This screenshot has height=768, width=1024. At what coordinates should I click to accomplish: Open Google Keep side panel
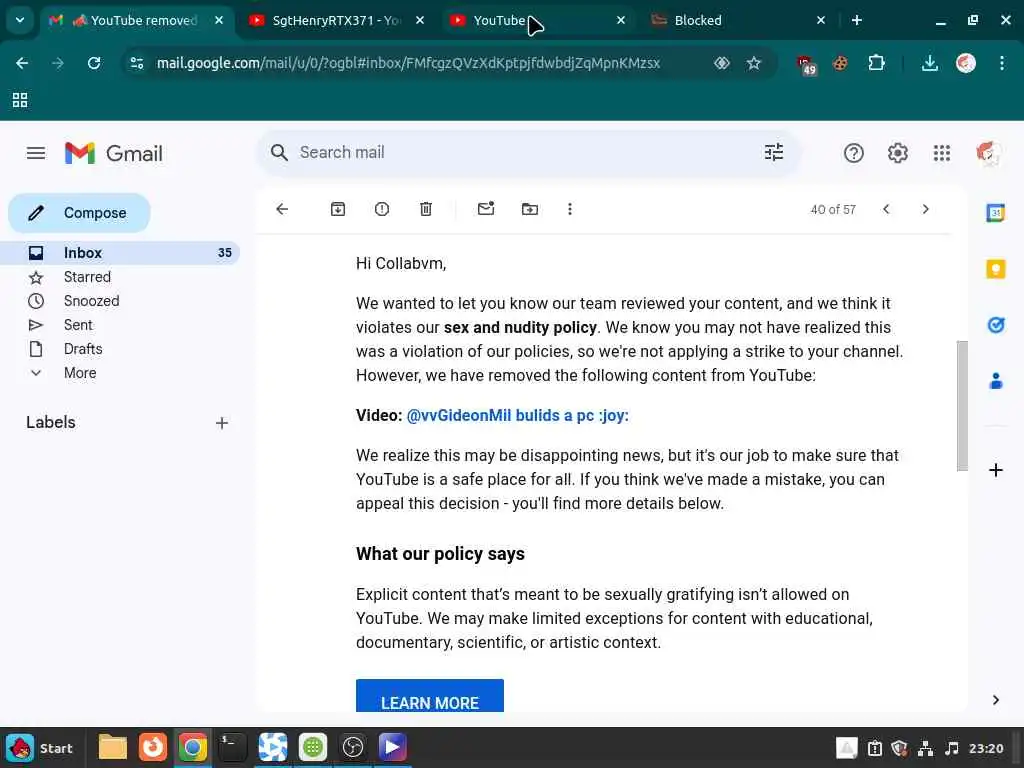pyautogui.click(x=995, y=269)
